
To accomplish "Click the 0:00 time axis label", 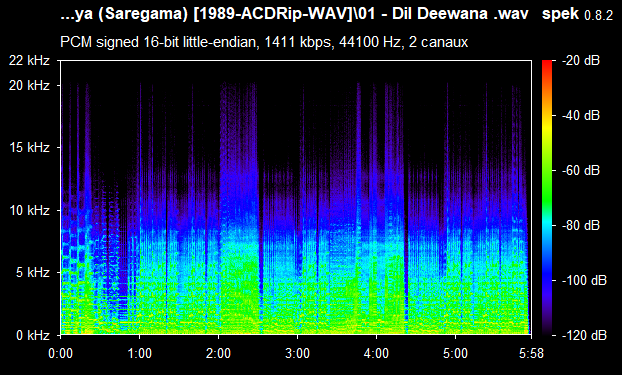I will (x=60, y=353).
